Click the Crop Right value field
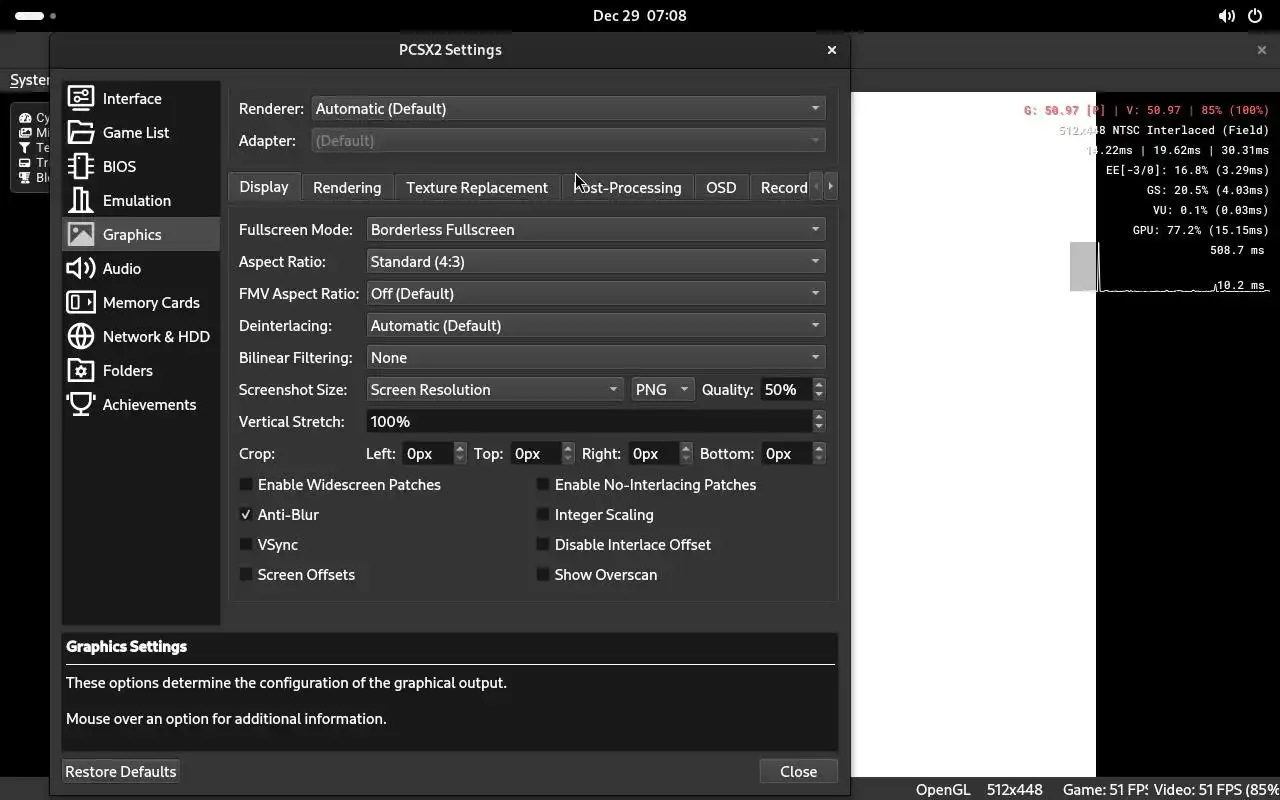The height and width of the screenshot is (800, 1280). pyautogui.click(x=653, y=453)
